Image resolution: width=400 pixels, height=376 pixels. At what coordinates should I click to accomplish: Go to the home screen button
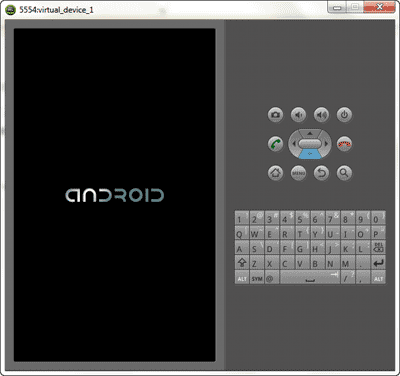[275, 173]
